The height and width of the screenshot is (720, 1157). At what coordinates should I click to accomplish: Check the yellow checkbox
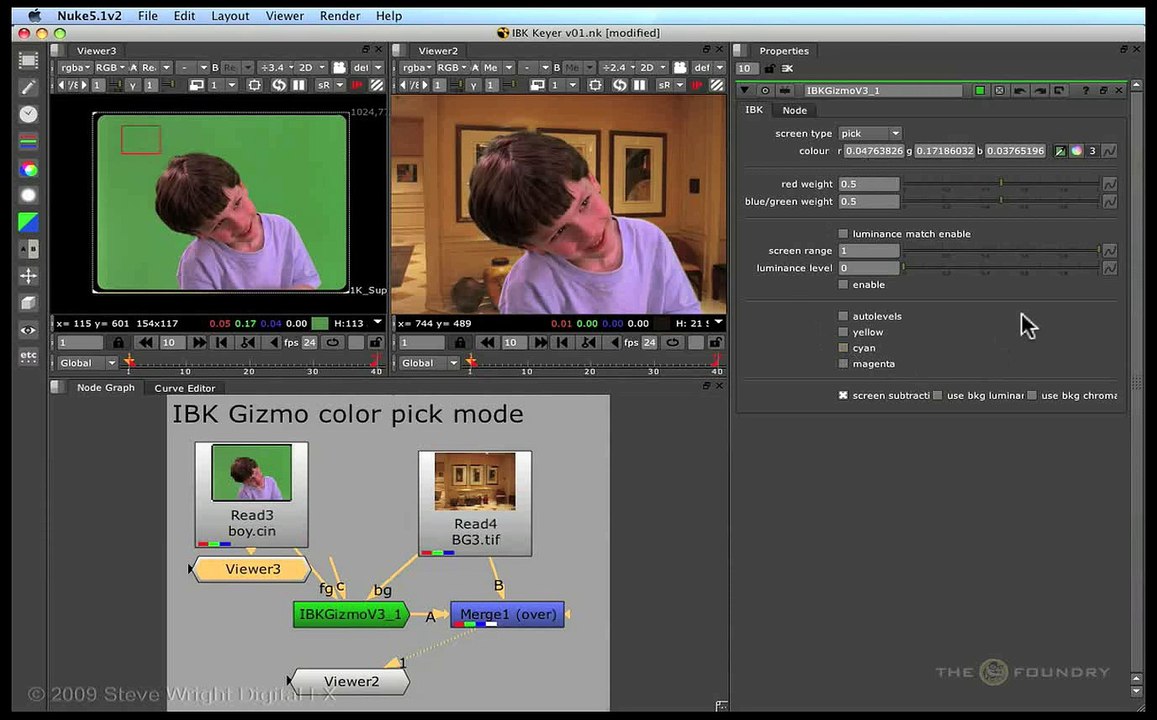click(x=843, y=332)
